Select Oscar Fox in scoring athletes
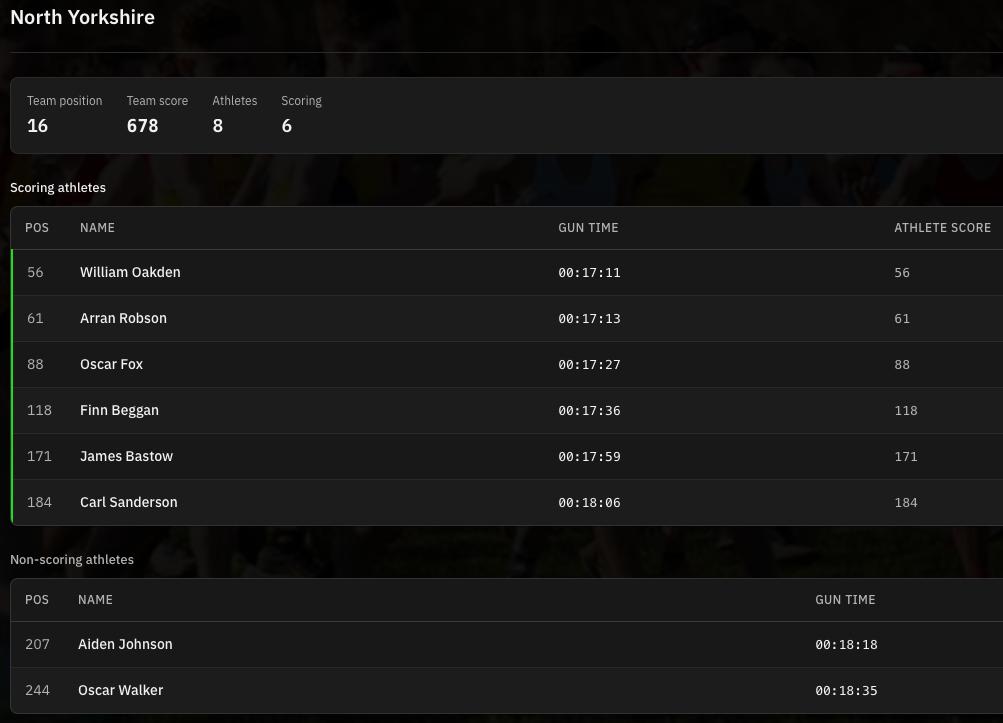1003x723 pixels. pos(111,364)
